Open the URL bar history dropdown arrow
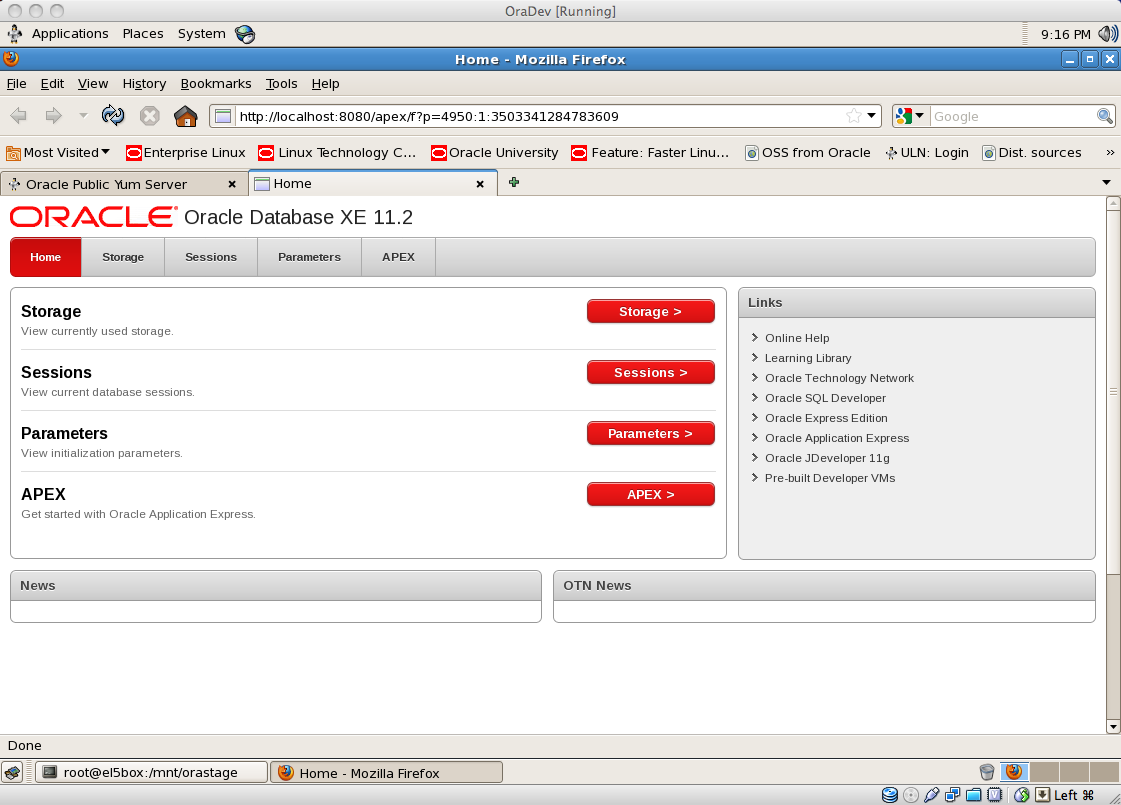 coord(871,116)
